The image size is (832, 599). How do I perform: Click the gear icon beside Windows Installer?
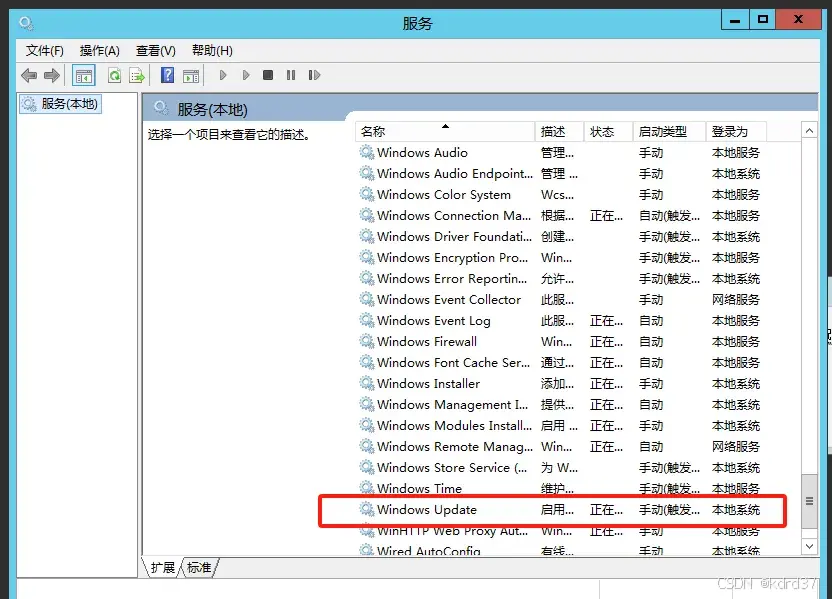tap(367, 383)
